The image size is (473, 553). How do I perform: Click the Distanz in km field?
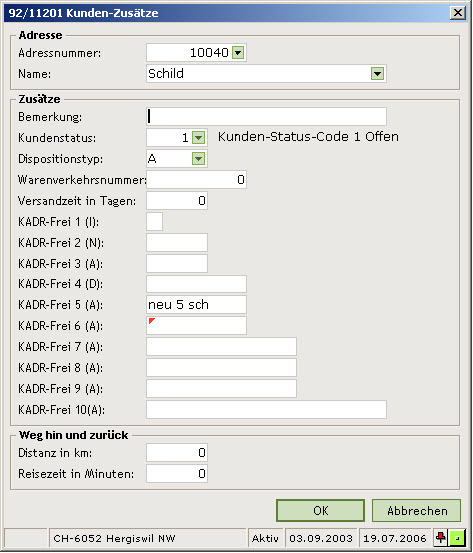tap(177, 452)
